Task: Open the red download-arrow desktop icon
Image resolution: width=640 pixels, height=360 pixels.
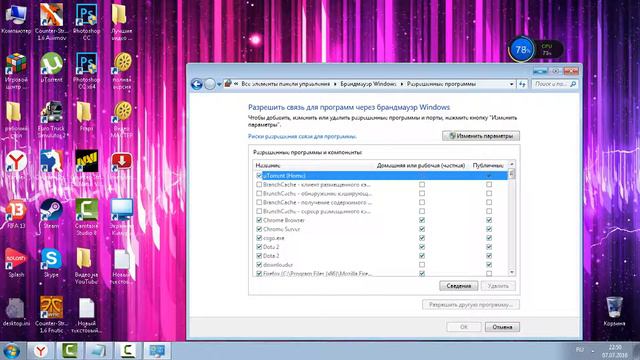Action: [122, 162]
